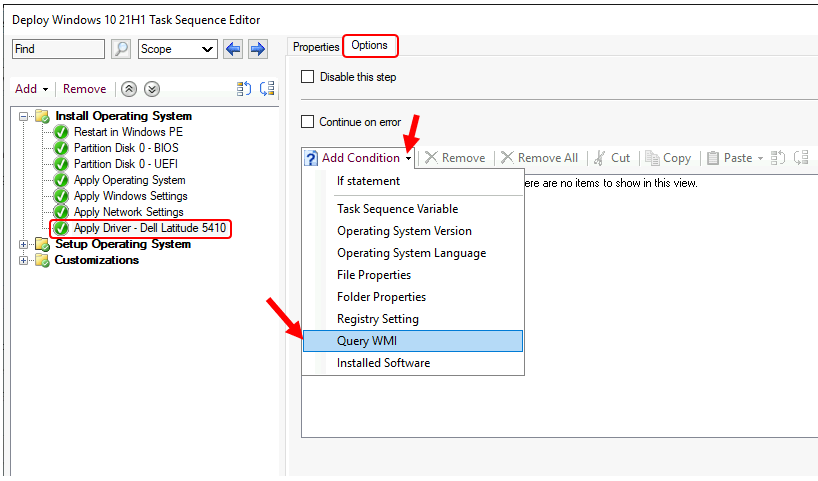818x481 pixels.
Task: Click the Find magnifier search icon
Action: pos(121,49)
